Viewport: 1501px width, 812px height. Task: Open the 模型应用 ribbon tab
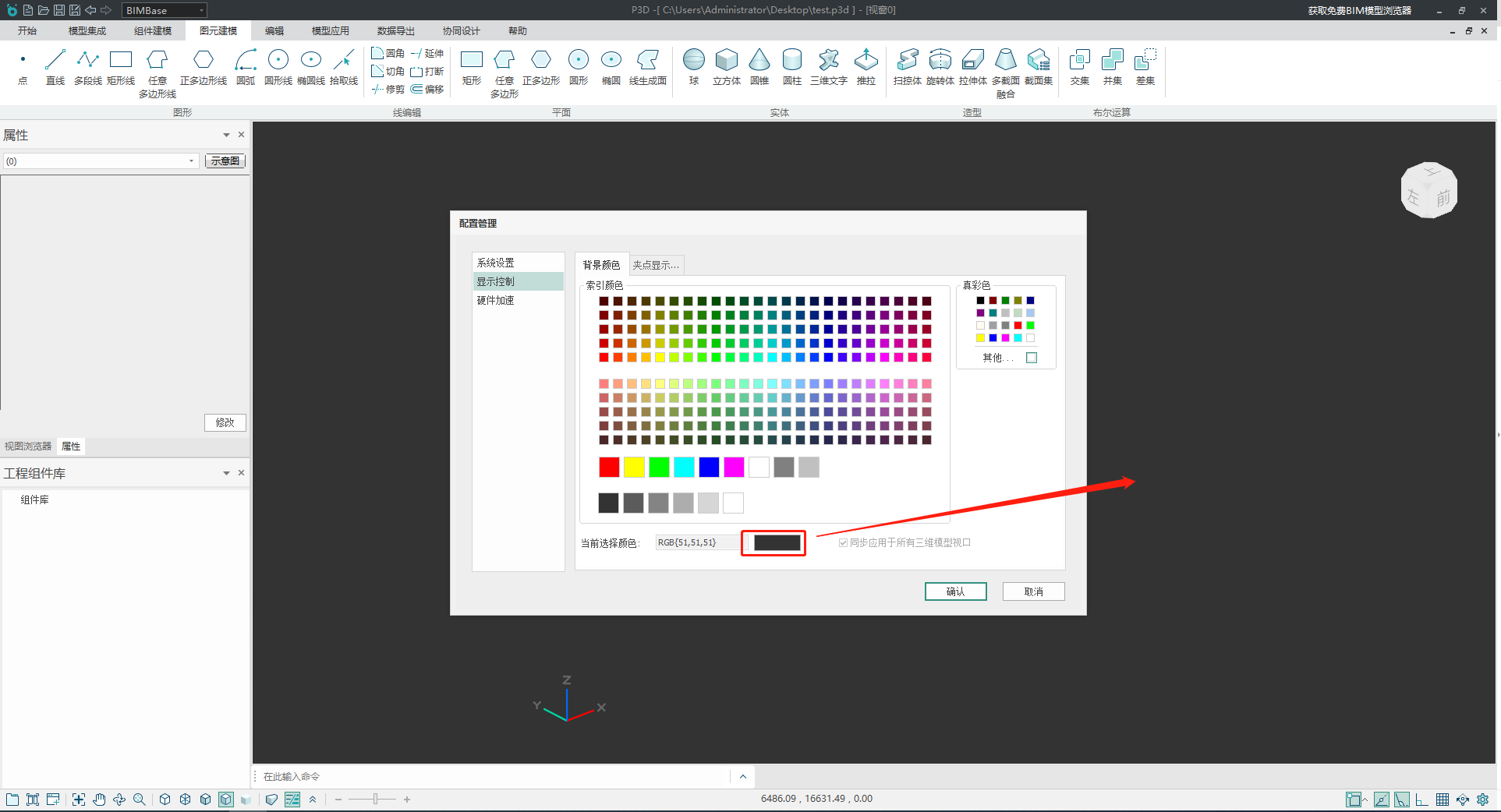click(x=330, y=31)
